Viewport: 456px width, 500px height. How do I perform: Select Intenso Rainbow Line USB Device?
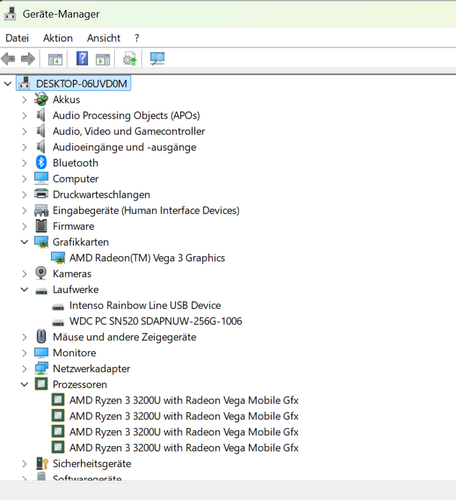click(145, 305)
